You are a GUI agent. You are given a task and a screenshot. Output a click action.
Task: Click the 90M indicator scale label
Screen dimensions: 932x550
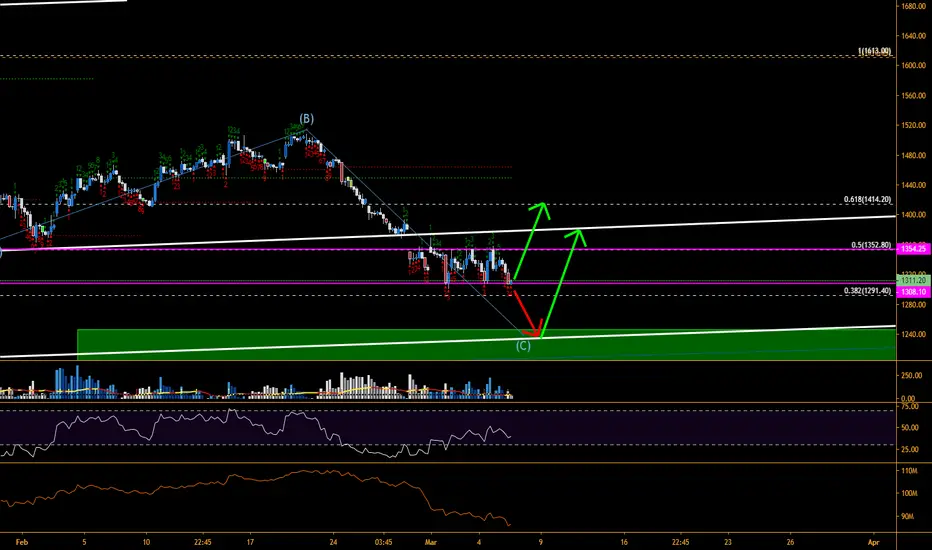click(908, 517)
